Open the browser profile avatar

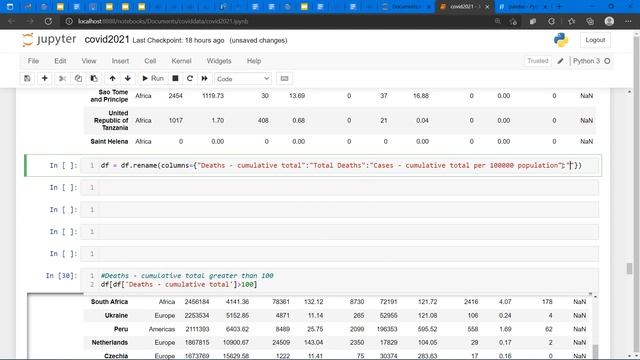tap(609, 21)
